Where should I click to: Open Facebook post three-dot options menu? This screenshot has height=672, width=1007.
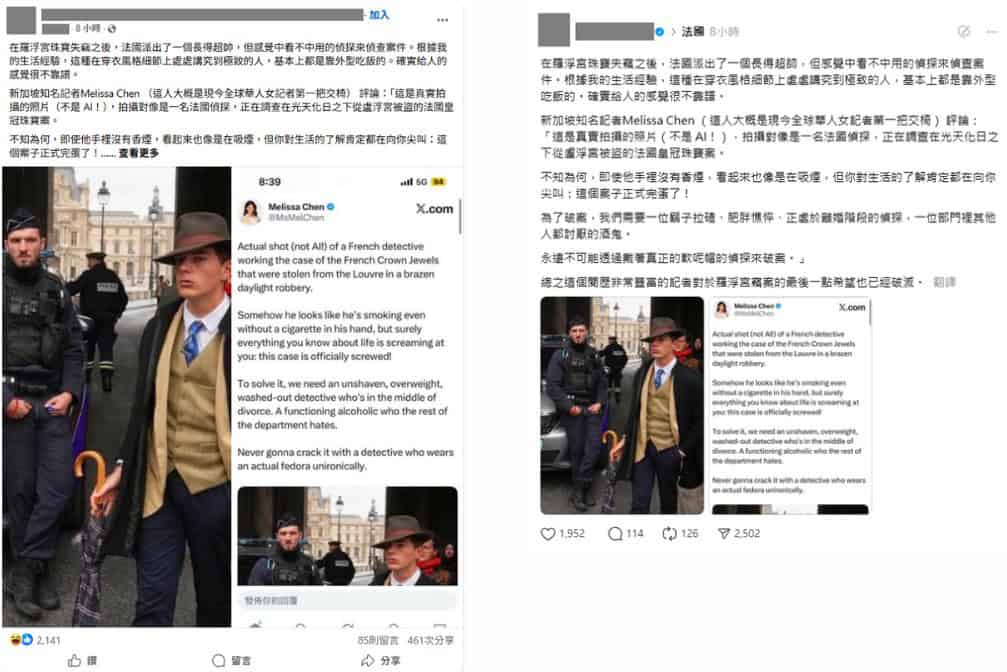coord(442,20)
